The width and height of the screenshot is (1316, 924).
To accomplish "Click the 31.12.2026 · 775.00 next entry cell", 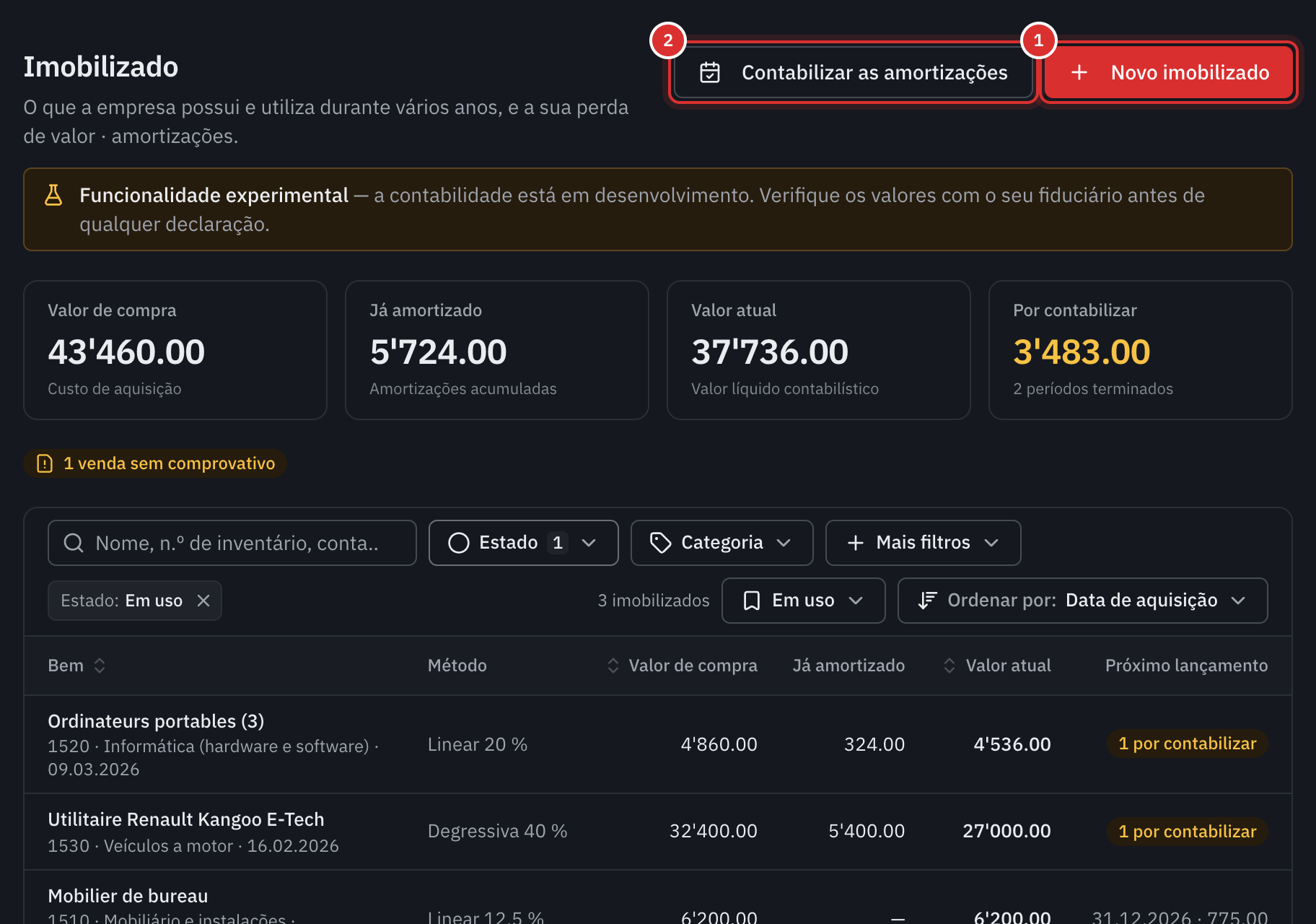I will coord(1180,917).
